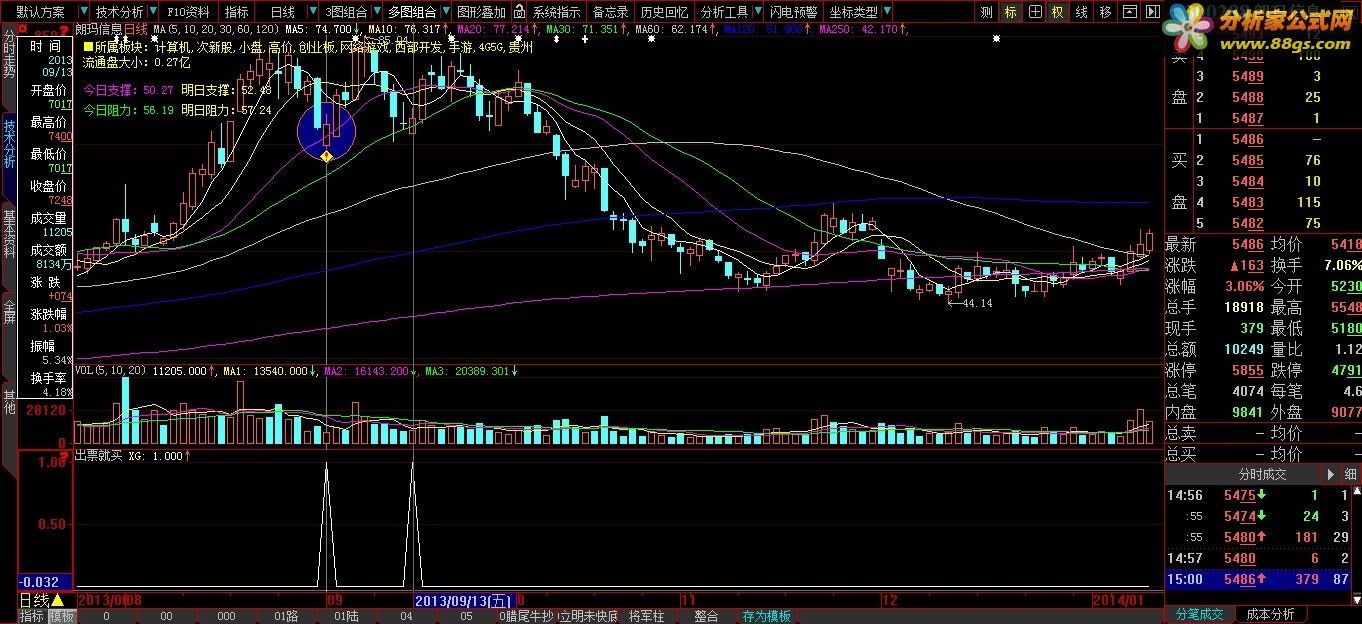This screenshot has width=1362, height=624.
Task: Select the 全屏 side tab
Action: 9,311
